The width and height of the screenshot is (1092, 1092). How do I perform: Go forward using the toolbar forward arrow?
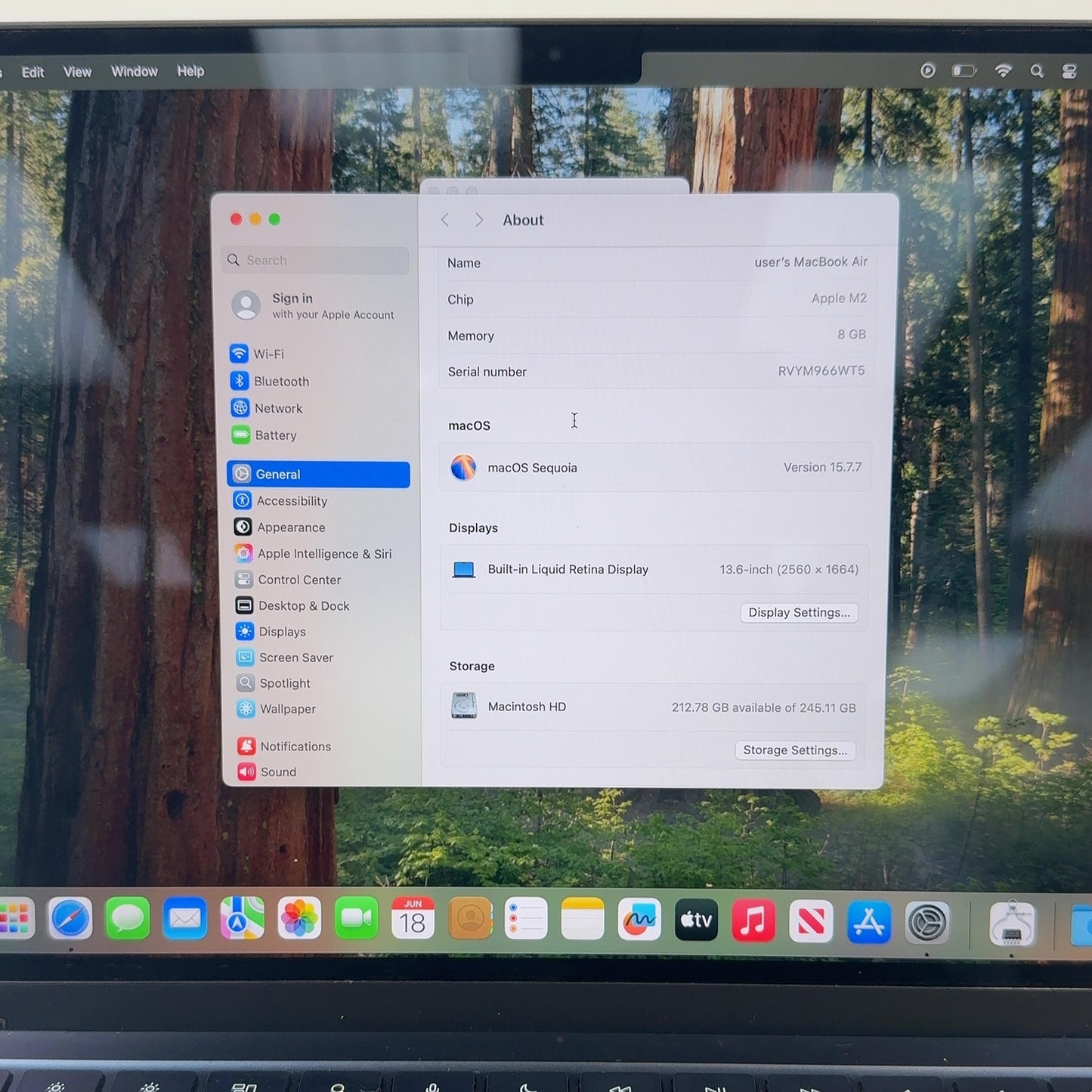tap(479, 220)
